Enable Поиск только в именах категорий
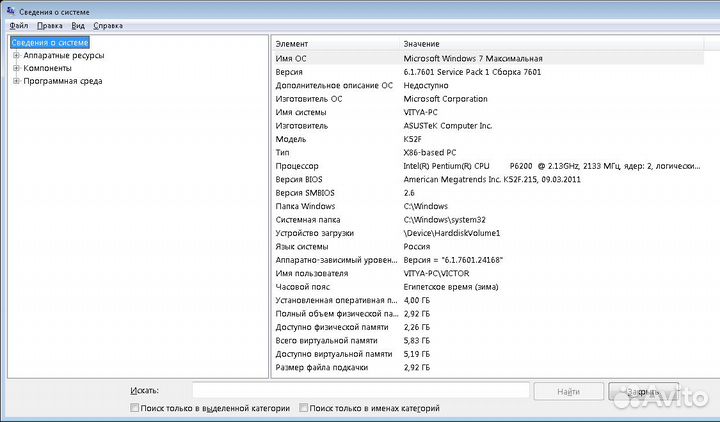Image resolution: width=720 pixels, height=422 pixels. click(304, 408)
